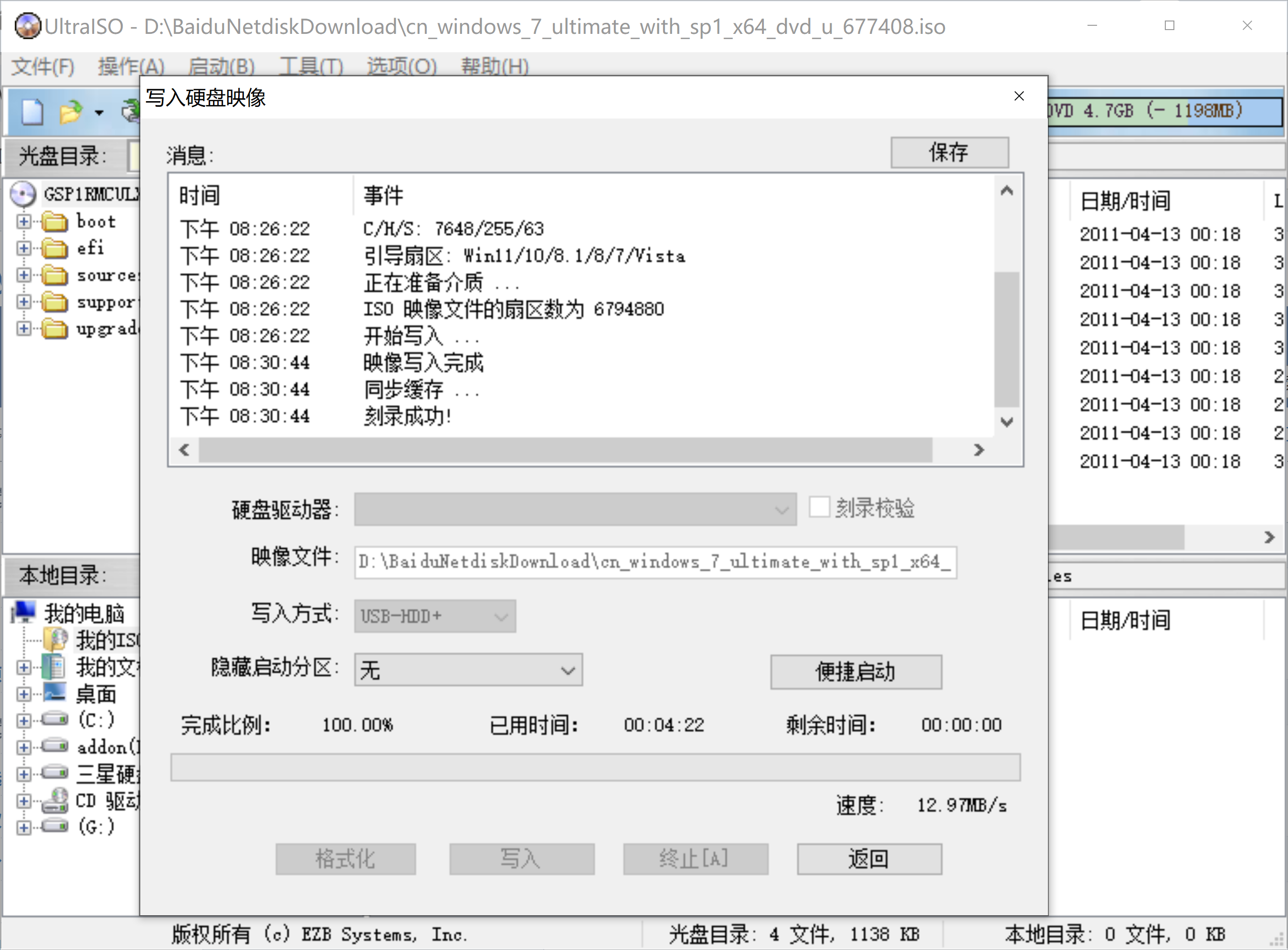
Task: Open the 硬盘驱动器 dropdown
Action: pos(575,509)
